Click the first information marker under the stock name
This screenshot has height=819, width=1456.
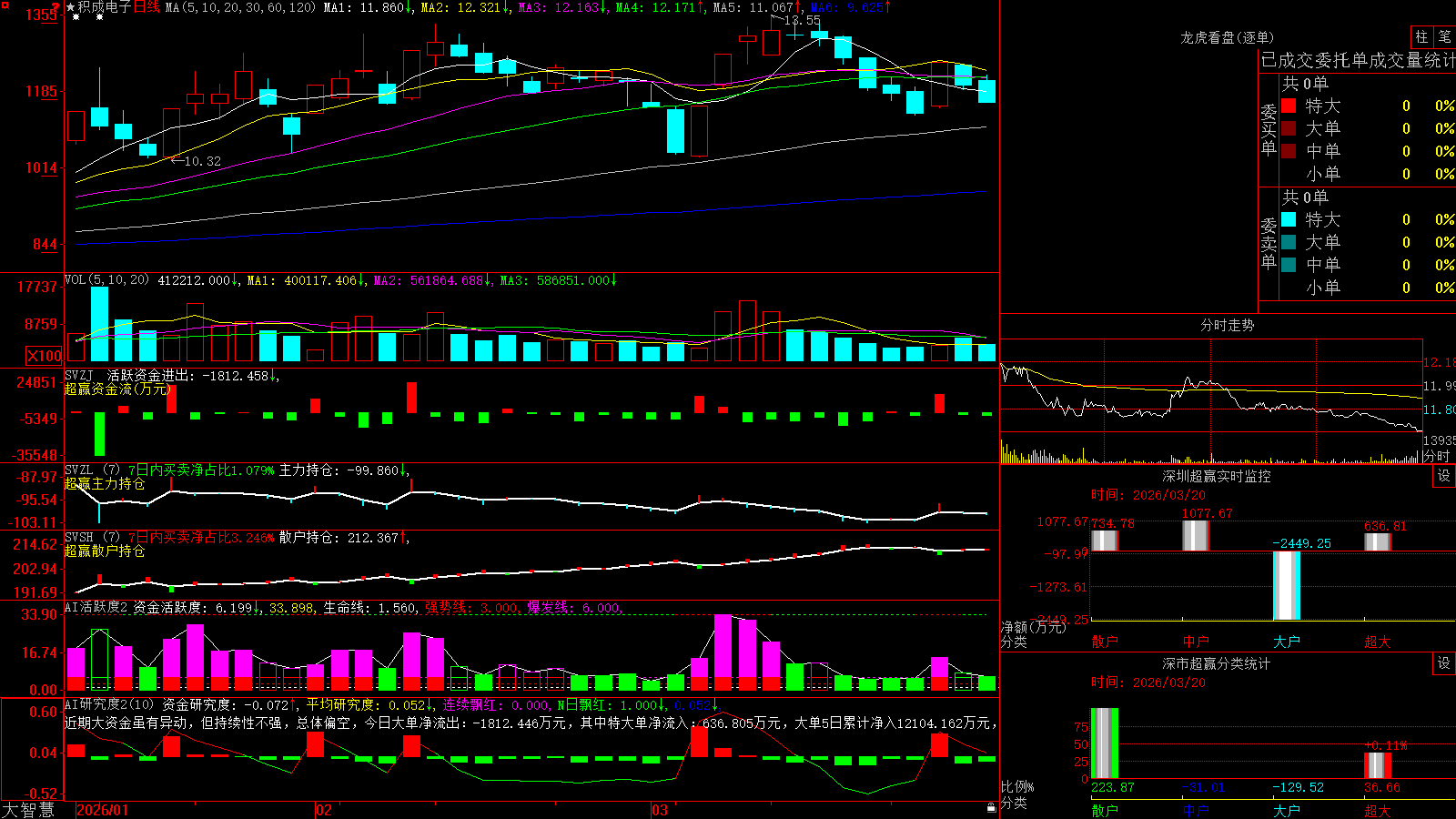point(76,17)
